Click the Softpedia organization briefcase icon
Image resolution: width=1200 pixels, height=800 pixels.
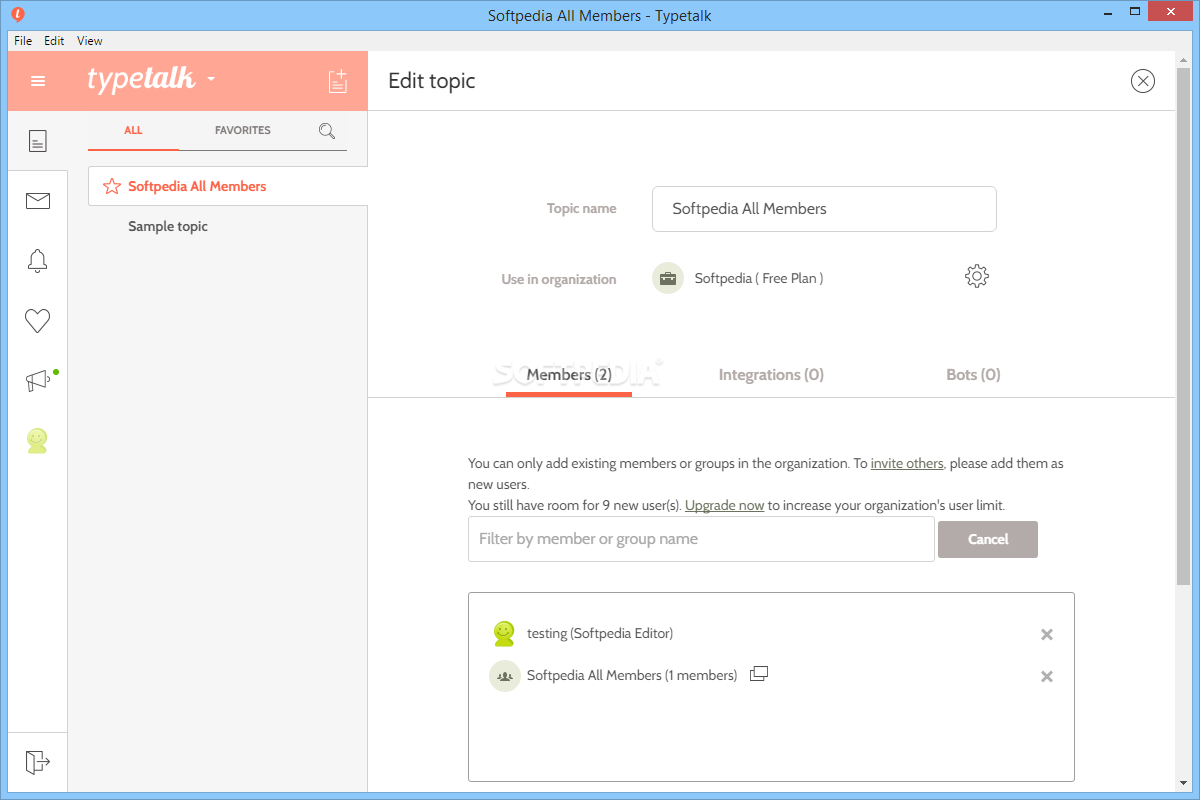(x=668, y=278)
